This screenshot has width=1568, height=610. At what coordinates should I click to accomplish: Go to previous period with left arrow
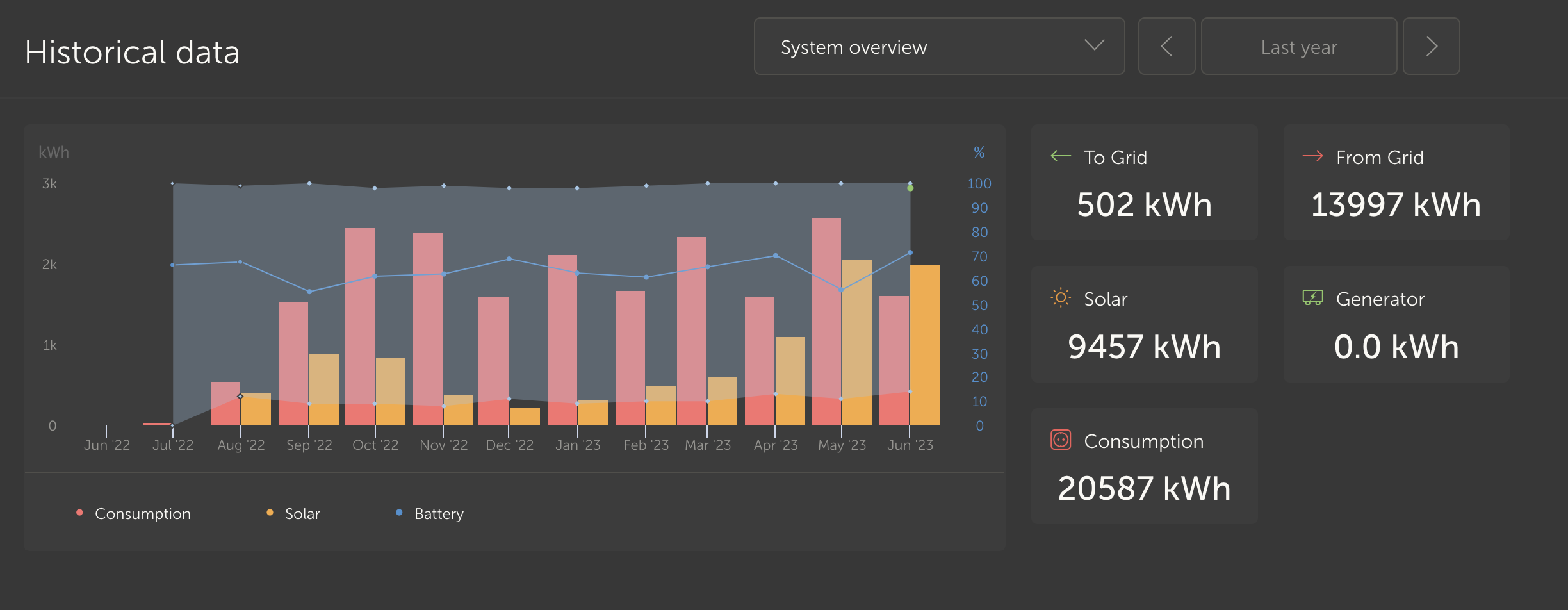1166,47
